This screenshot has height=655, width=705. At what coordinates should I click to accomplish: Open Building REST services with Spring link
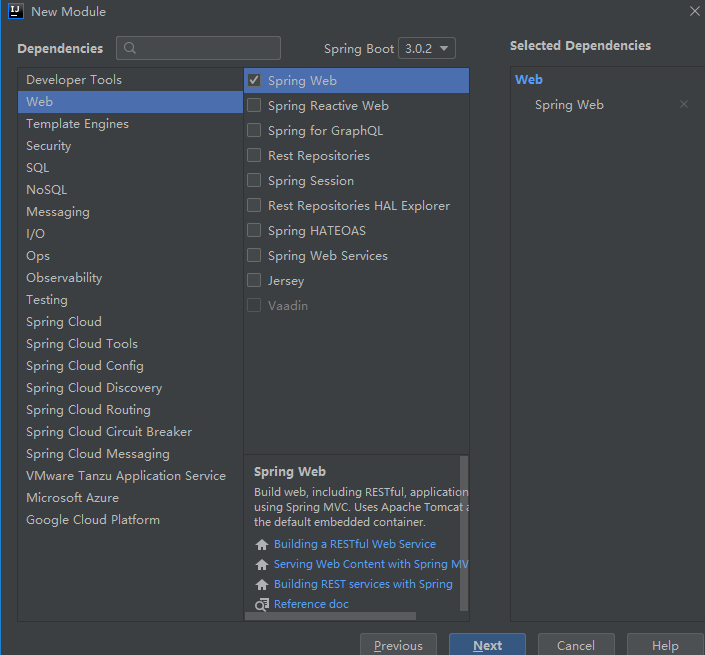(x=363, y=584)
